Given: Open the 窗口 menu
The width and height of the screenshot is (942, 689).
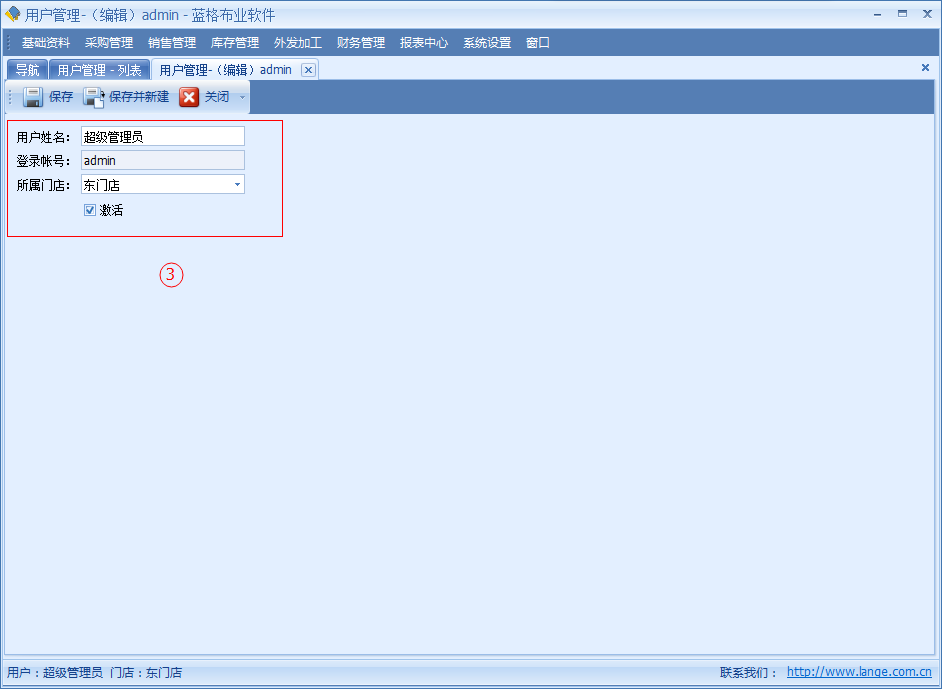Looking at the screenshot, I should click(x=538, y=43).
